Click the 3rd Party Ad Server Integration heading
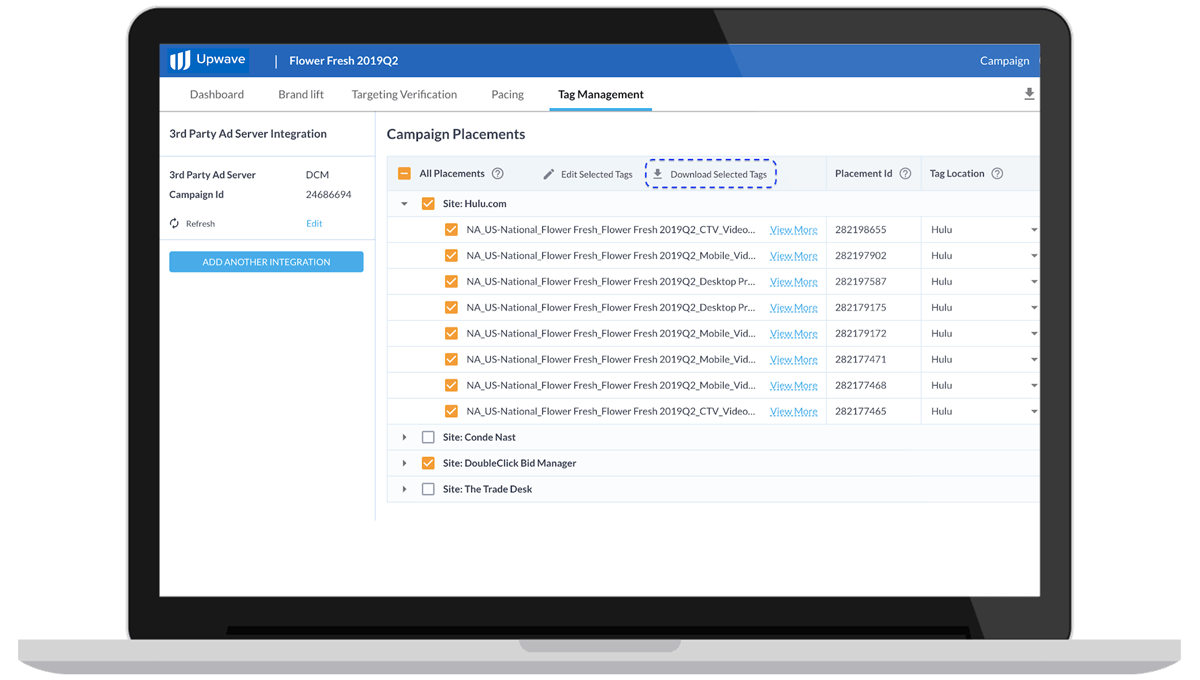 [x=248, y=134]
